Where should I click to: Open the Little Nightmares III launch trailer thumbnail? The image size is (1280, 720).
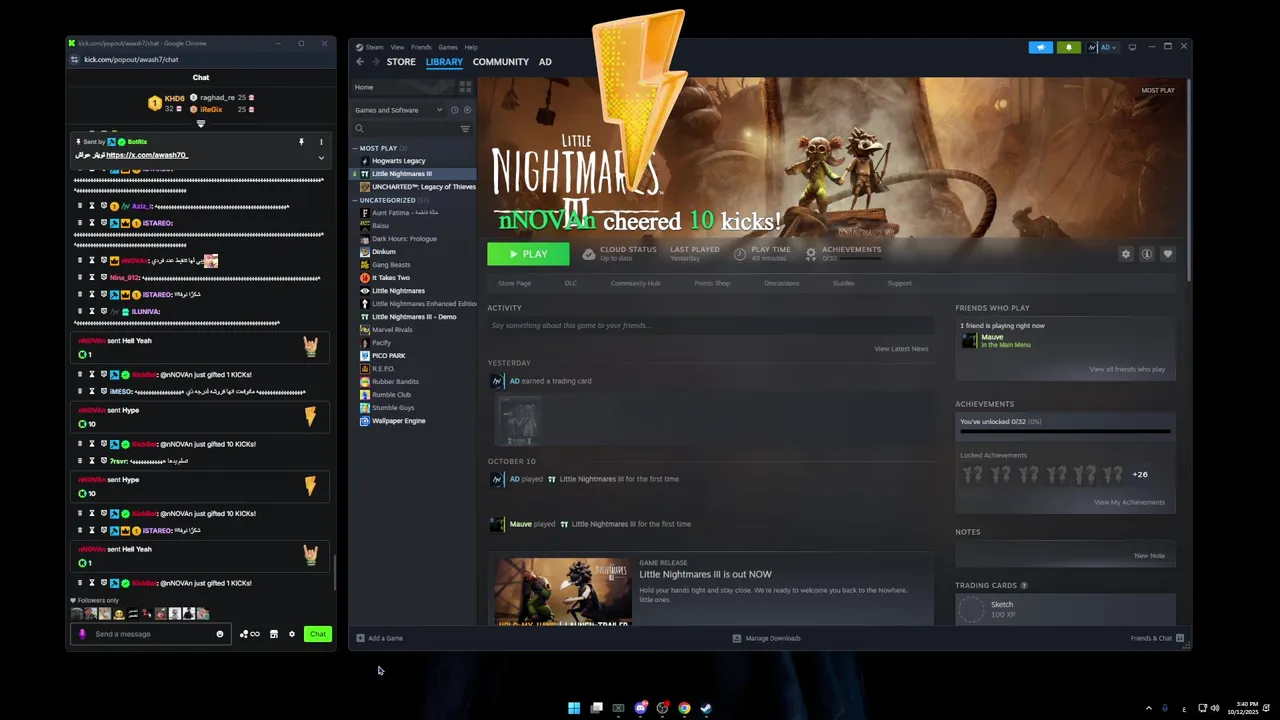[x=562, y=592]
